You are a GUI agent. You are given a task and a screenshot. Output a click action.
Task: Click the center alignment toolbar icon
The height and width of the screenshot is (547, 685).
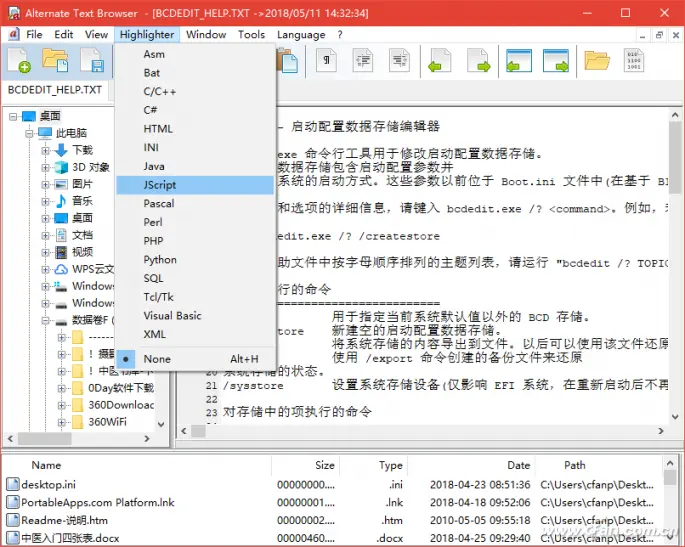click(363, 60)
